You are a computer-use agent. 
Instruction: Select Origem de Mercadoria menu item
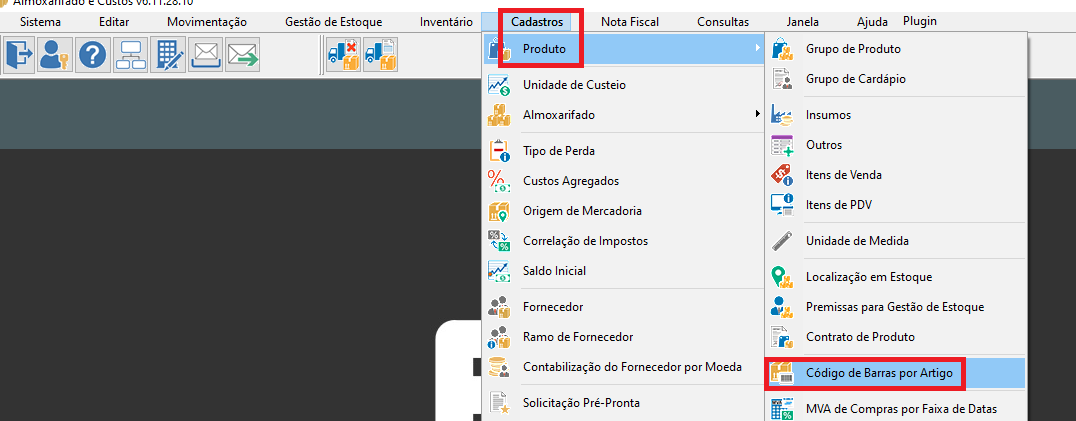point(624,210)
